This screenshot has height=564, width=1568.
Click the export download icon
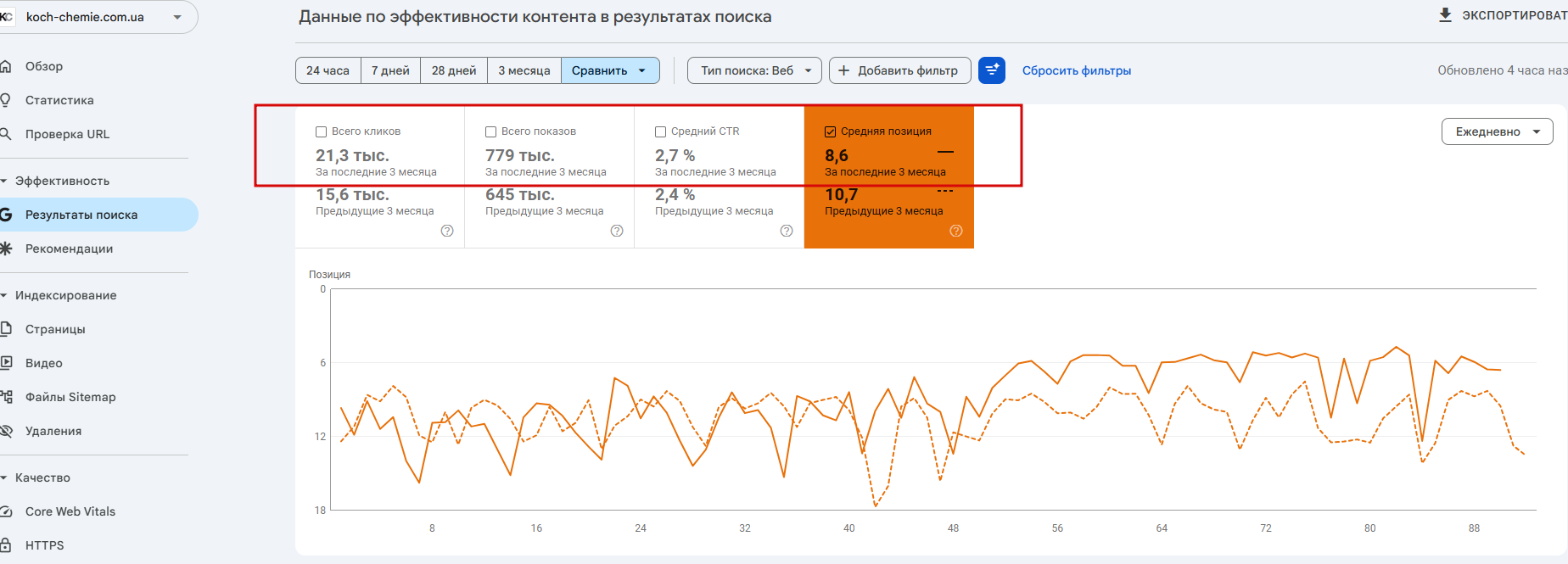click(1445, 15)
